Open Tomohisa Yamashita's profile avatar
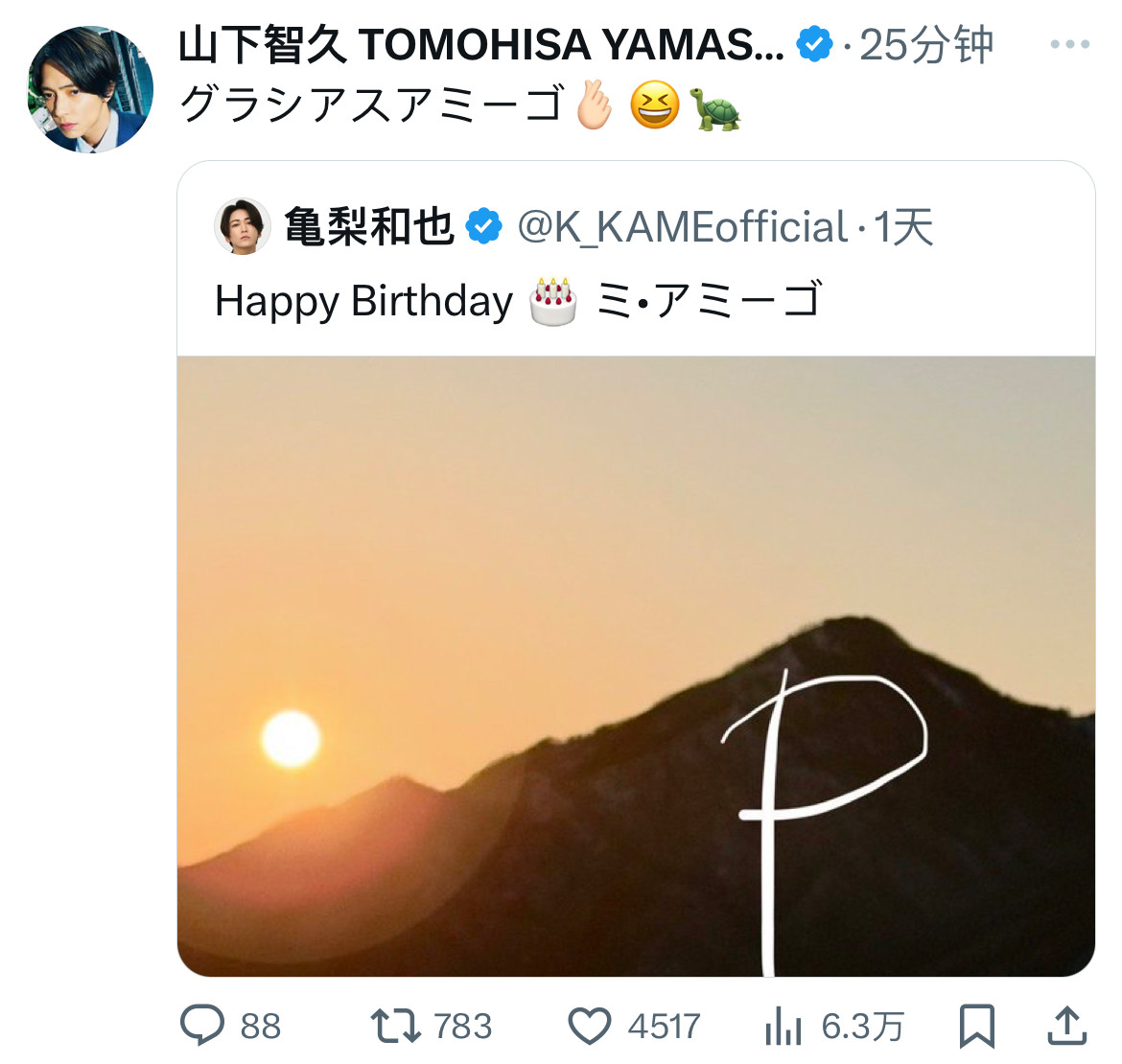Viewport: 1122px width, 1064px height. (90, 90)
